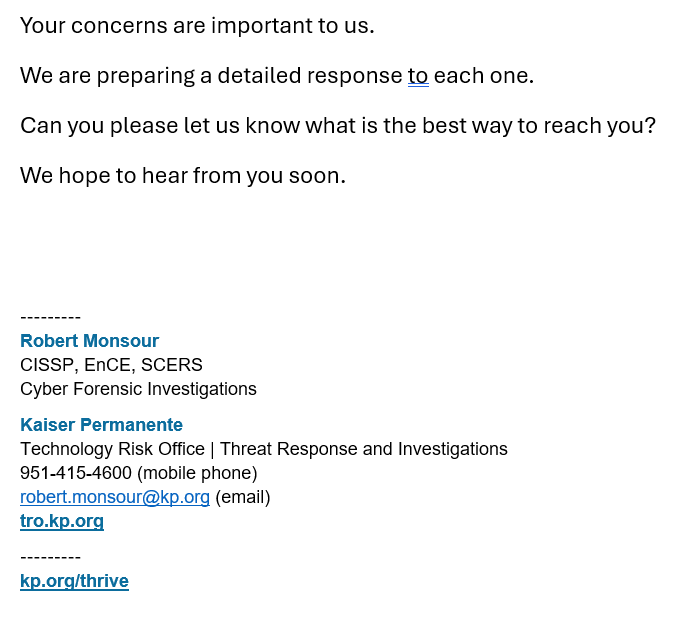Click the dashed separator above Robert Monsour

50,318
